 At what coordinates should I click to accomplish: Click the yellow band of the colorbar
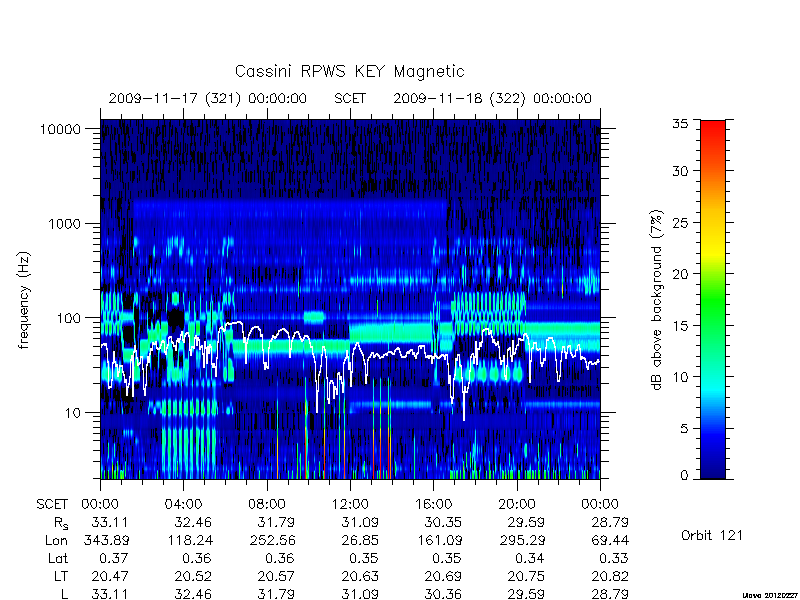[713, 250]
